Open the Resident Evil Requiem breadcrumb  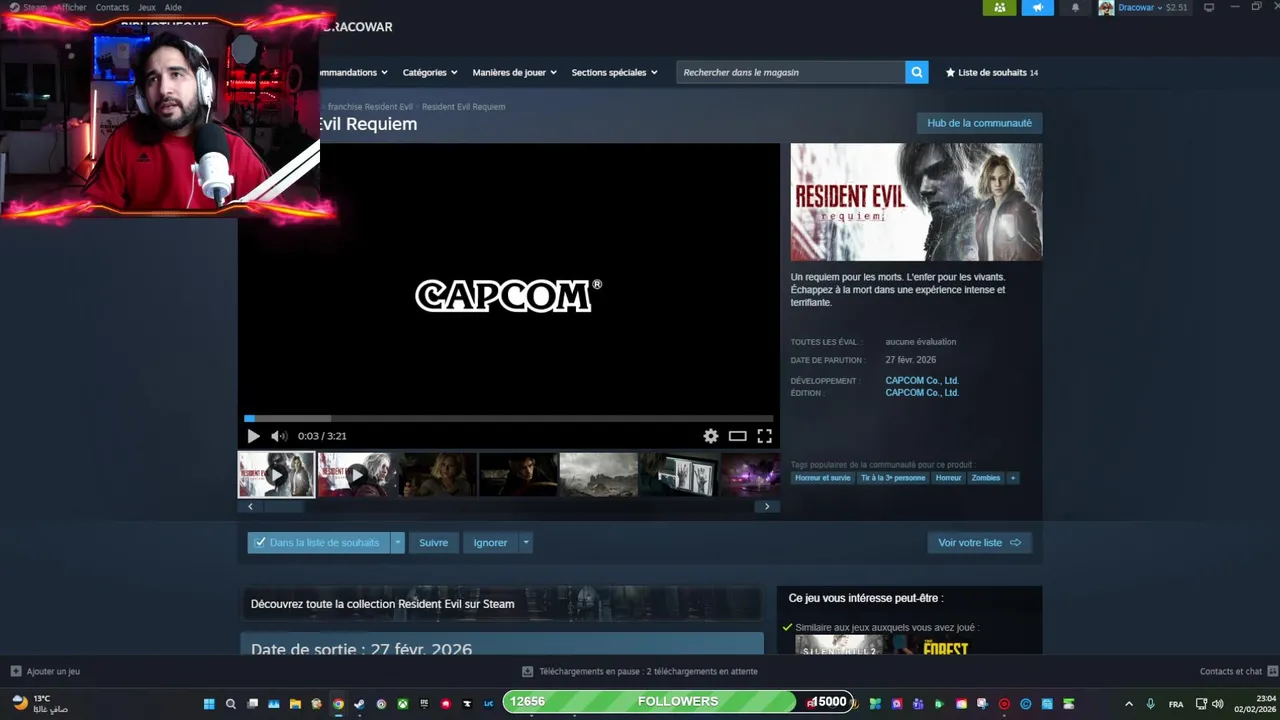[463, 107]
